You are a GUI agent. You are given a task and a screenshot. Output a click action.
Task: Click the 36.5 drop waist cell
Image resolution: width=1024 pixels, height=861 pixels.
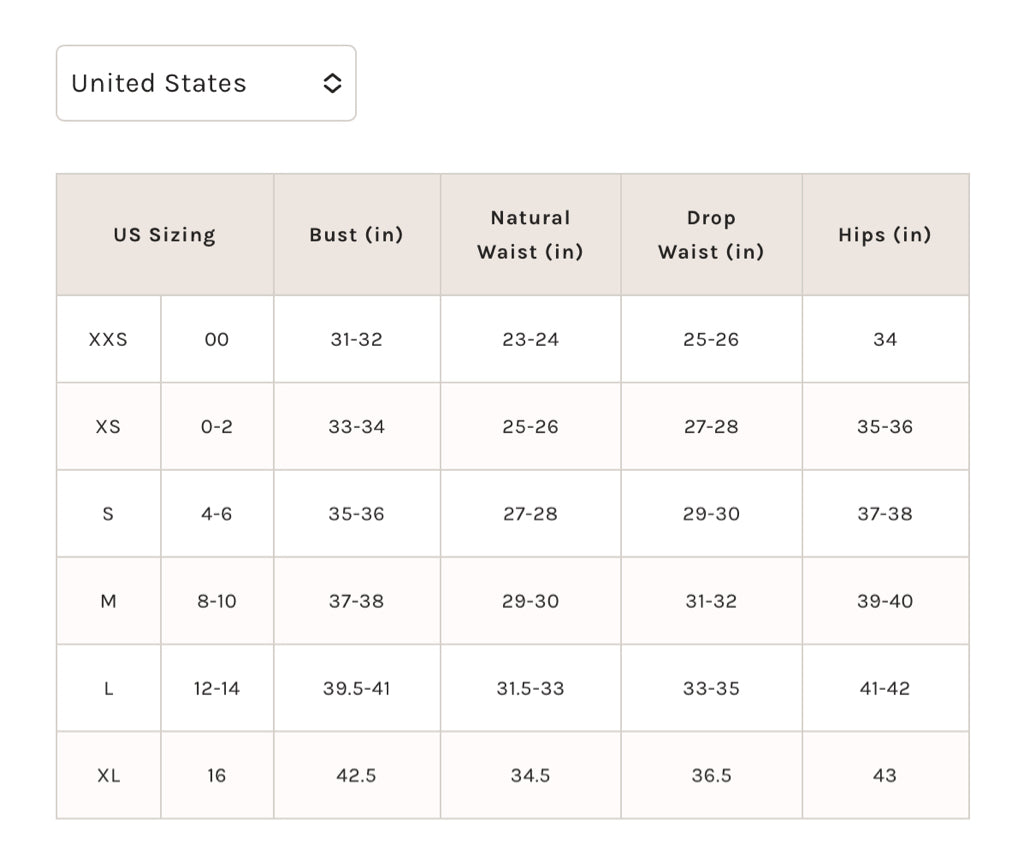[711, 775]
